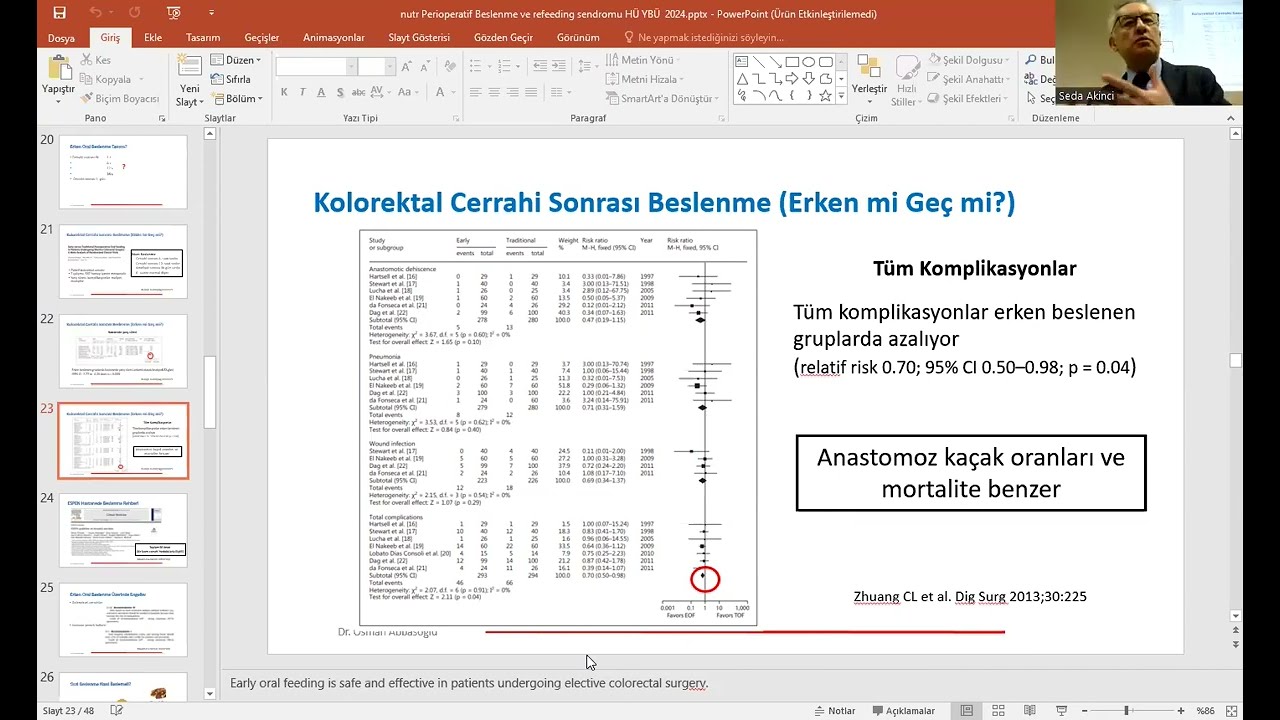
Task: Open the Animasyonlar tab
Action: pyautogui.click(x=334, y=37)
